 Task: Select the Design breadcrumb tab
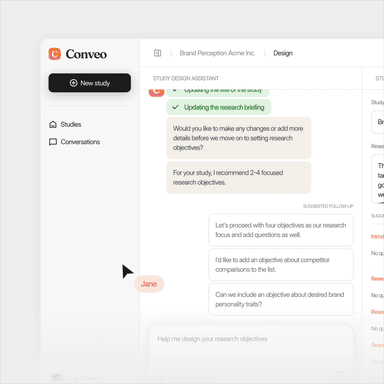283,53
